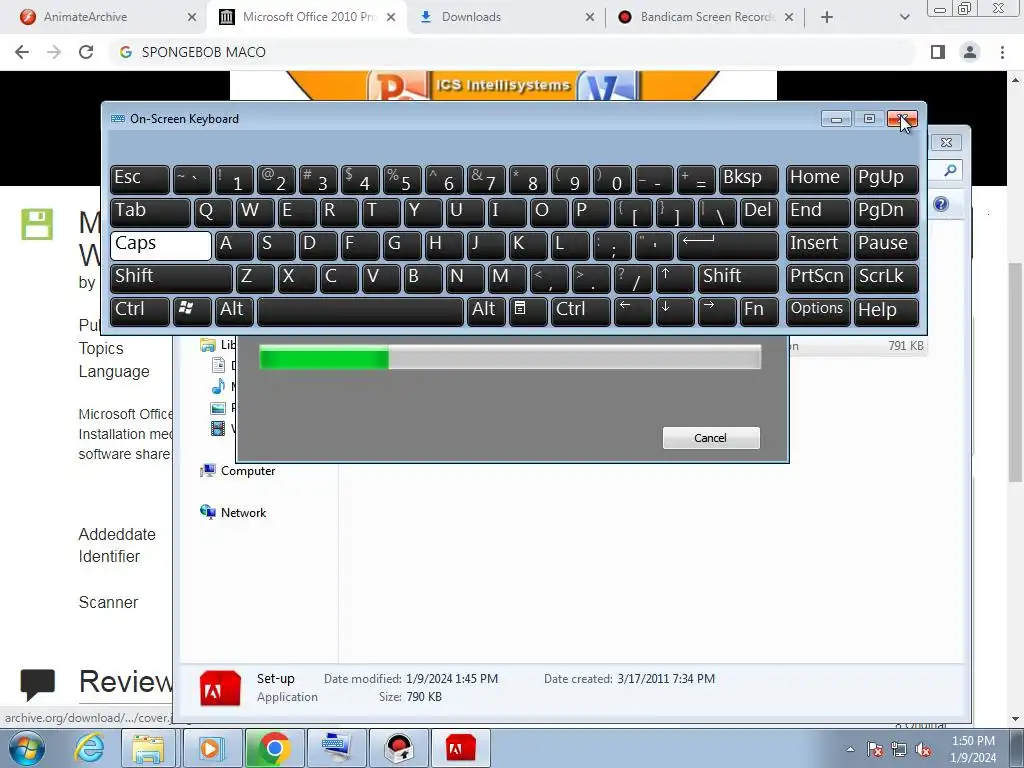Click the Bksp key
This screenshot has width=1024, height=768.
coord(748,179)
